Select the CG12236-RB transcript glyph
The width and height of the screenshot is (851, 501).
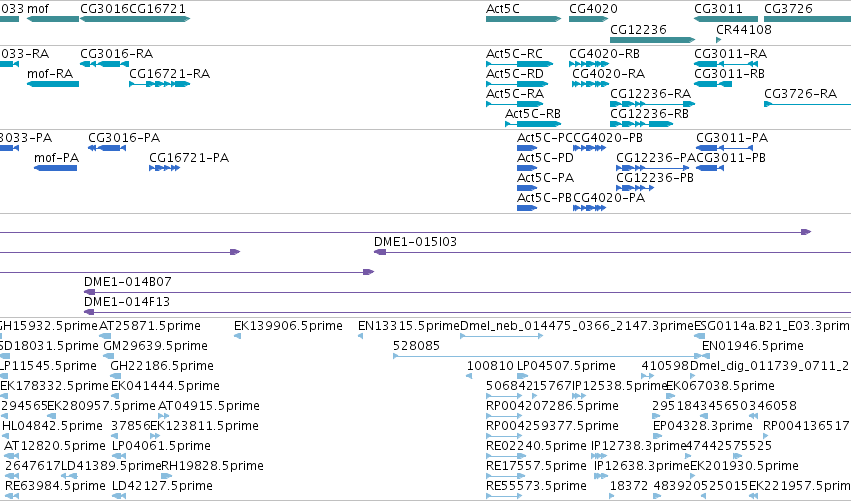point(642,124)
